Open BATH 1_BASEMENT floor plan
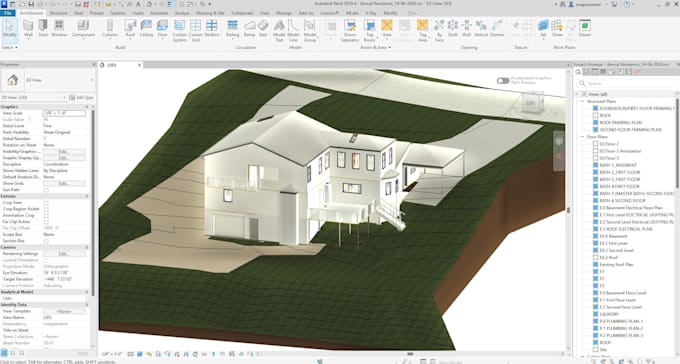The height and width of the screenshot is (364, 680). coord(618,165)
